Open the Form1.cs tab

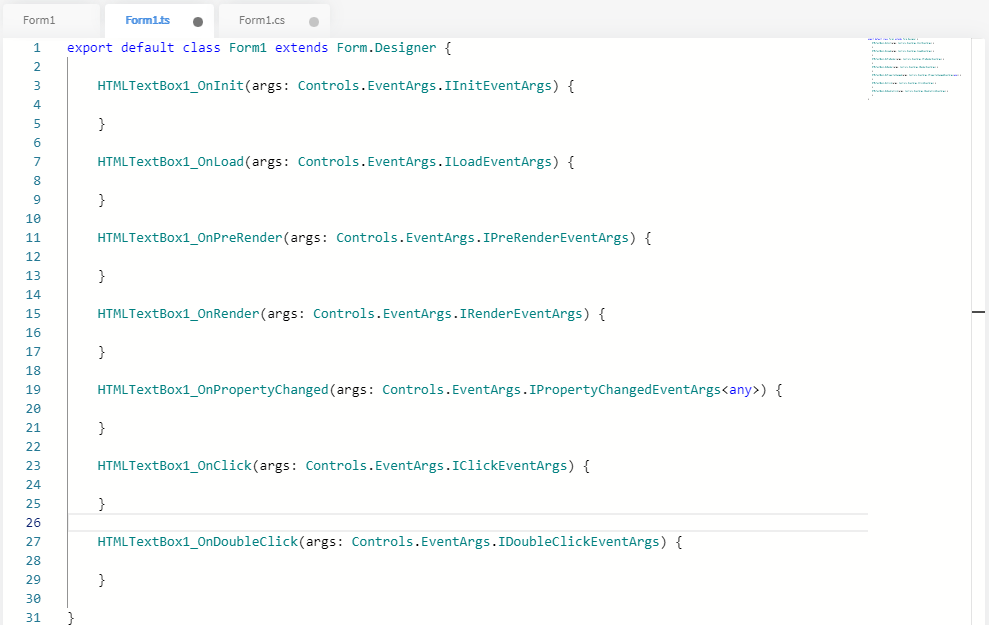point(262,20)
